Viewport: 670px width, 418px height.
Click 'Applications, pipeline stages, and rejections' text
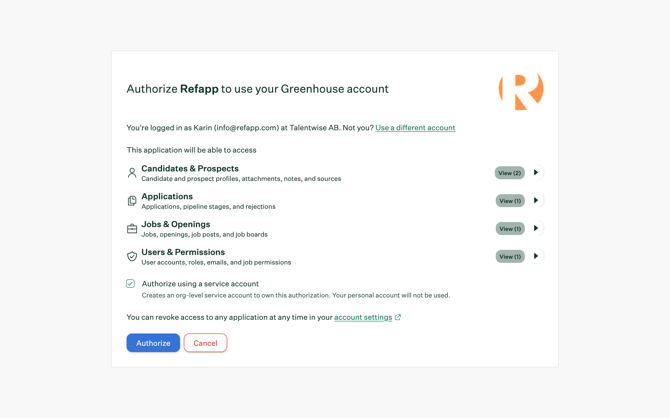pyautogui.click(x=209, y=206)
